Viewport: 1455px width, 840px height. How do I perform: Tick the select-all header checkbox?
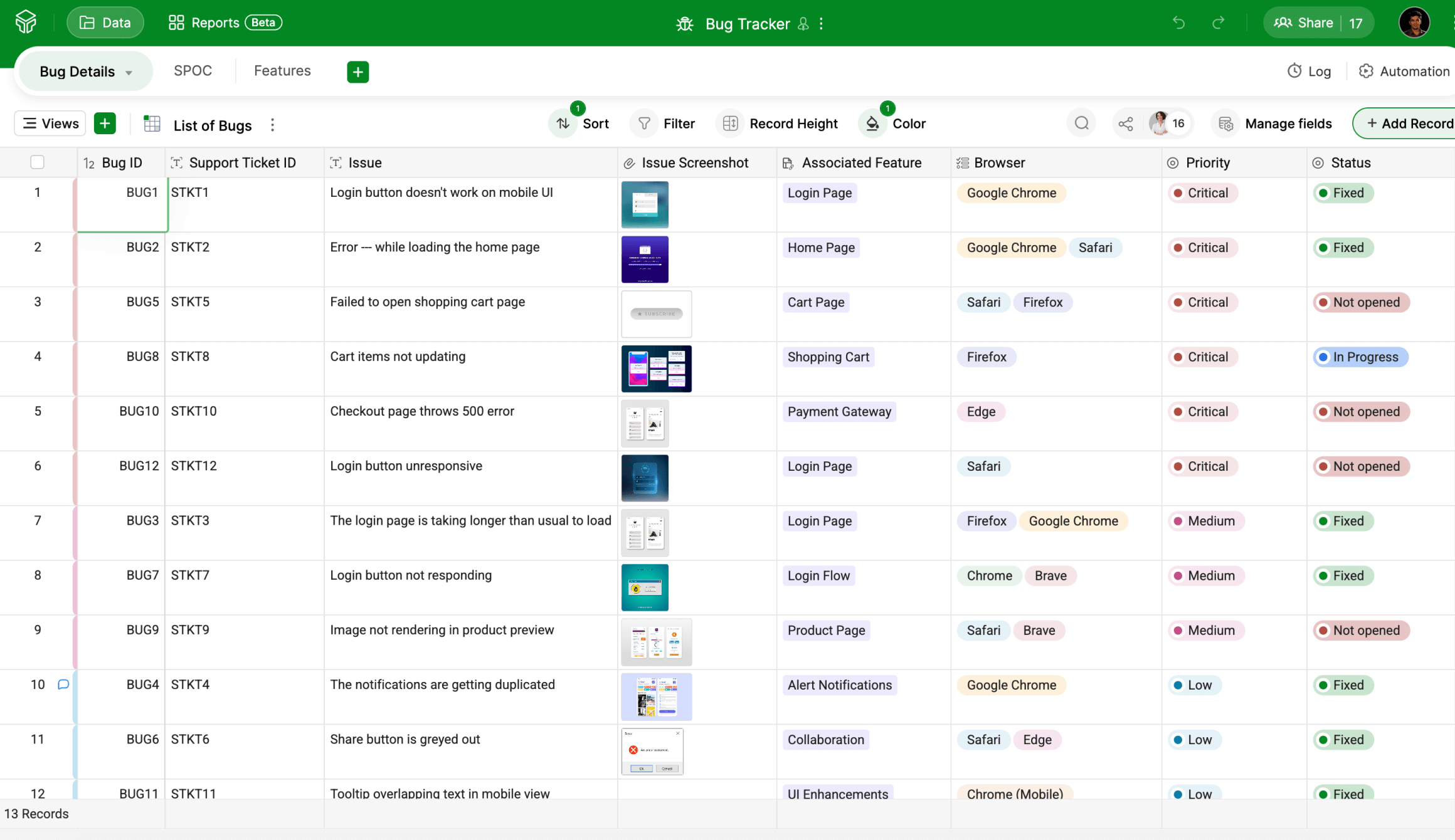pyautogui.click(x=37, y=162)
